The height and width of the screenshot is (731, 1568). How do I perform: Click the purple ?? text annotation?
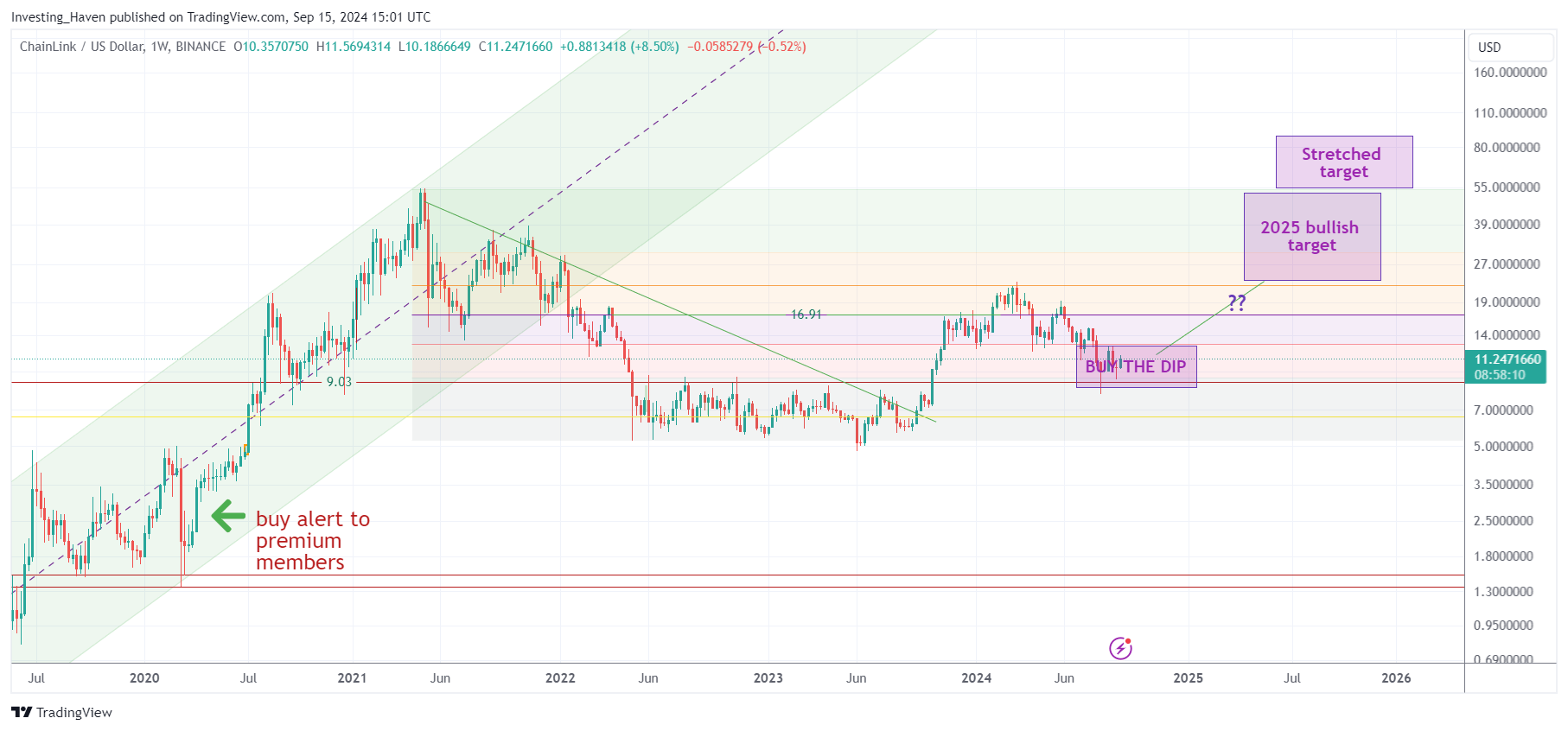pyautogui.click(x=1237, y=302)
